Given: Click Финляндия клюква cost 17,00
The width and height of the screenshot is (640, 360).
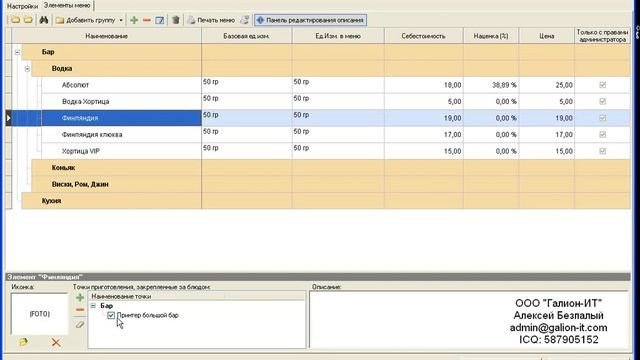Looking at the screenshot, I should click(452, 134).
